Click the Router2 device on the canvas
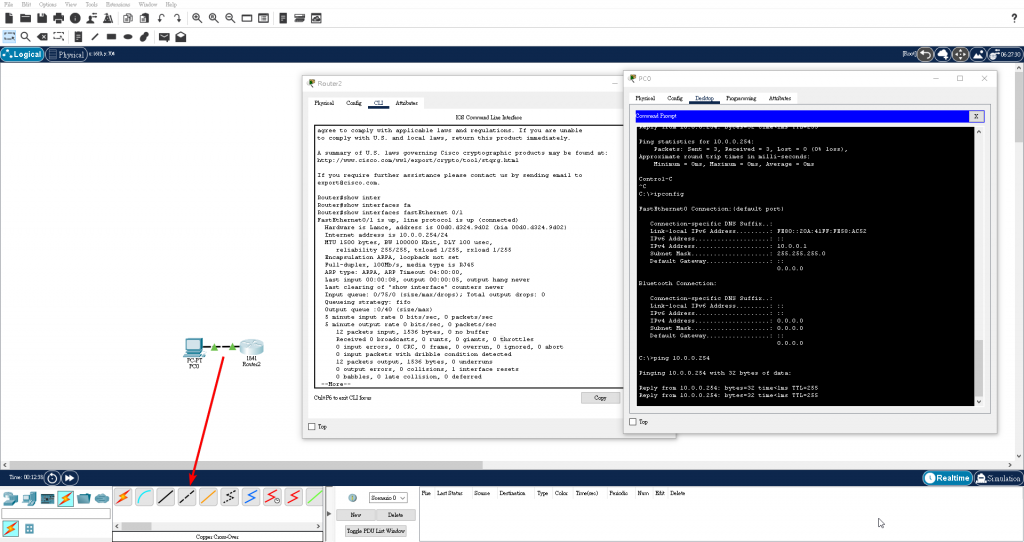Image resolution: width=1024 pixels, height=542 pixels. 251,348
